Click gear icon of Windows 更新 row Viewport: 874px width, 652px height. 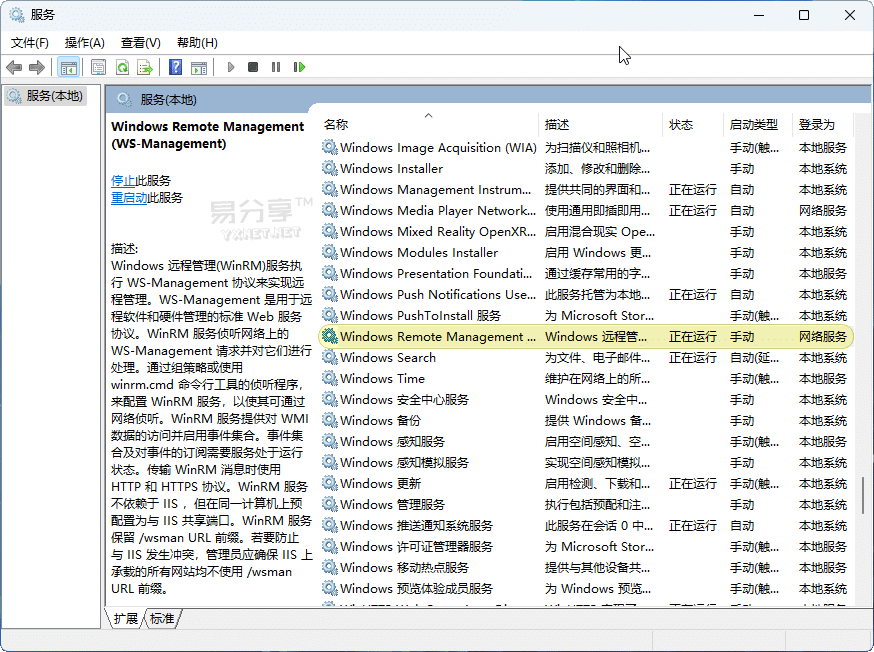coord(330,483)
